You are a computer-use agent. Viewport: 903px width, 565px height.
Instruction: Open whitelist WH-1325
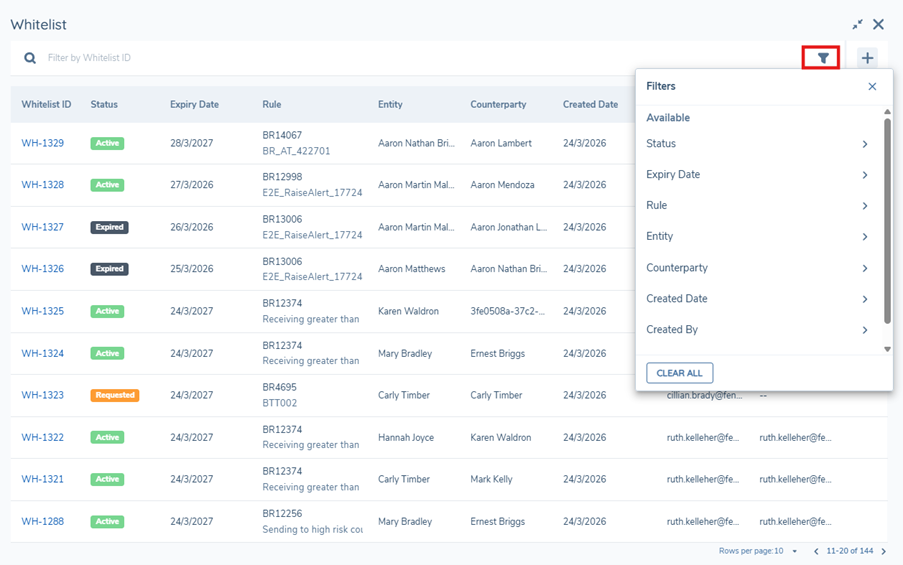tap(43, 311)
